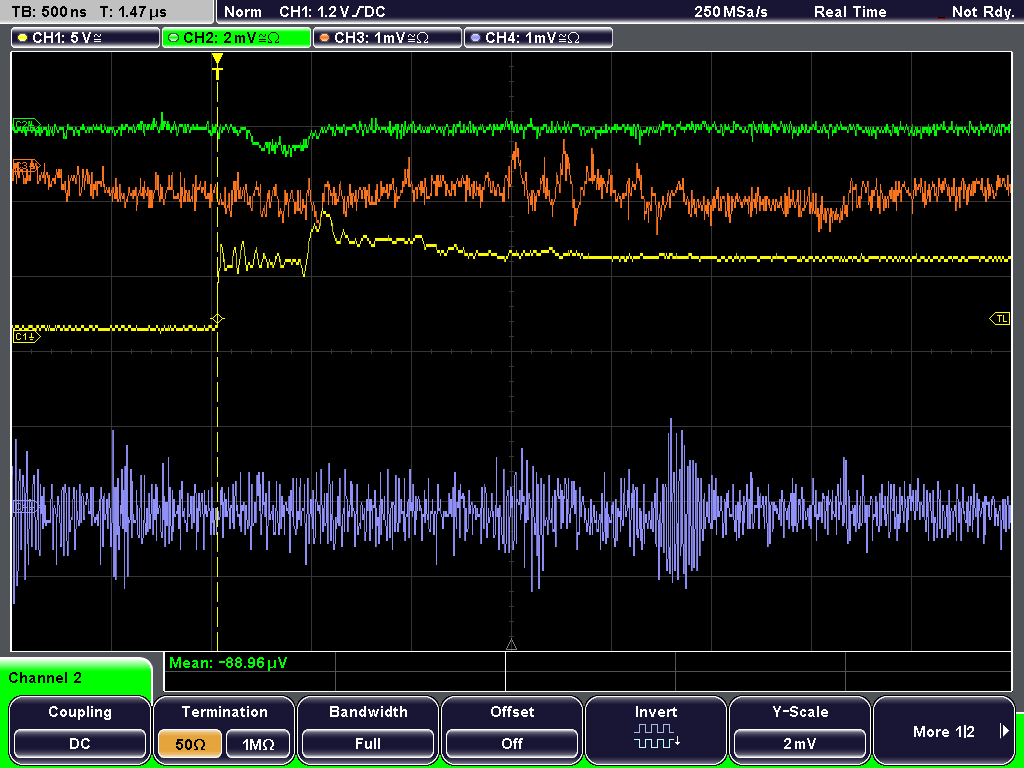Viewport: 1024px width, 768px height.
Task: Click the Norm trigger mode label
Action: click(x=242, y=12)
